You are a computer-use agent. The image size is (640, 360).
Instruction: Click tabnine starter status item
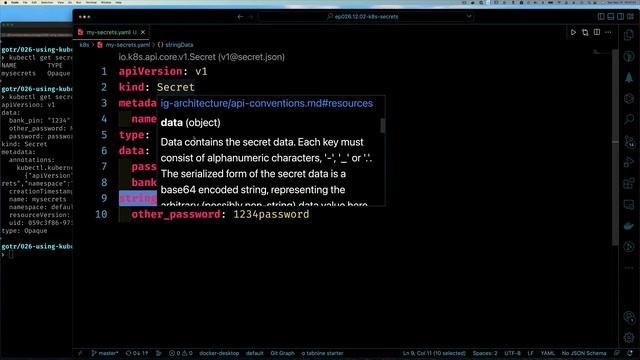point(322,353)
